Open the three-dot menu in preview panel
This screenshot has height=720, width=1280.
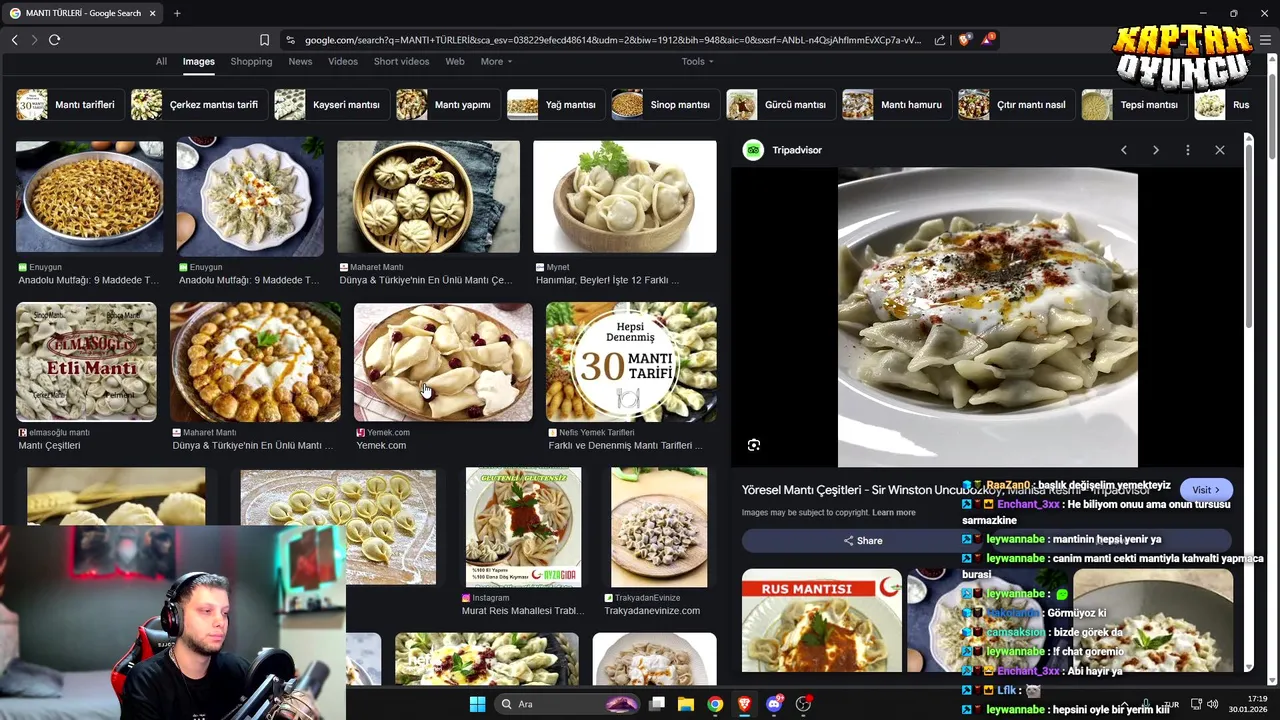pyautogui.click(x=1188, y=150)
